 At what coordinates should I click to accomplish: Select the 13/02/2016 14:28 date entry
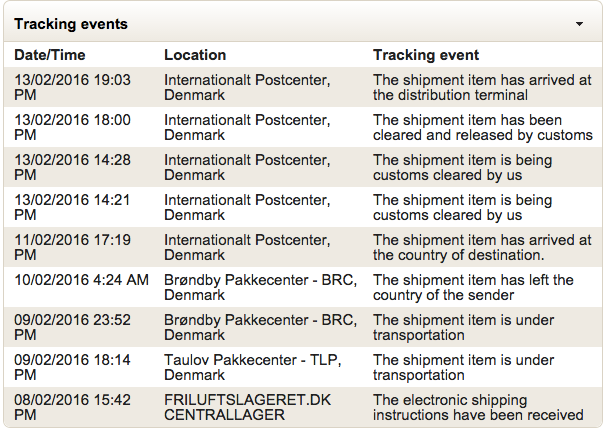point(72,167)
